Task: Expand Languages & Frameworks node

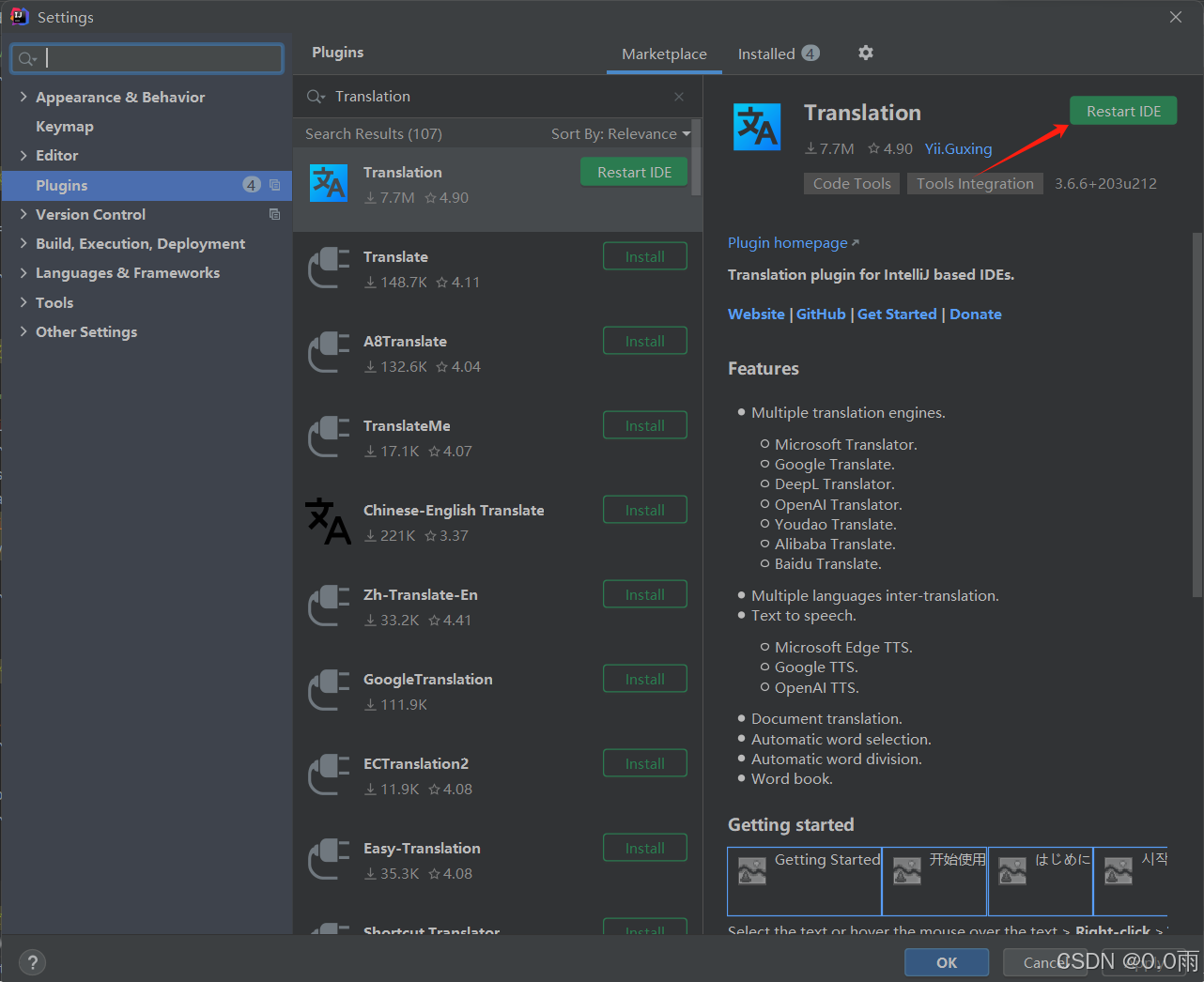Action: (23, 272)
